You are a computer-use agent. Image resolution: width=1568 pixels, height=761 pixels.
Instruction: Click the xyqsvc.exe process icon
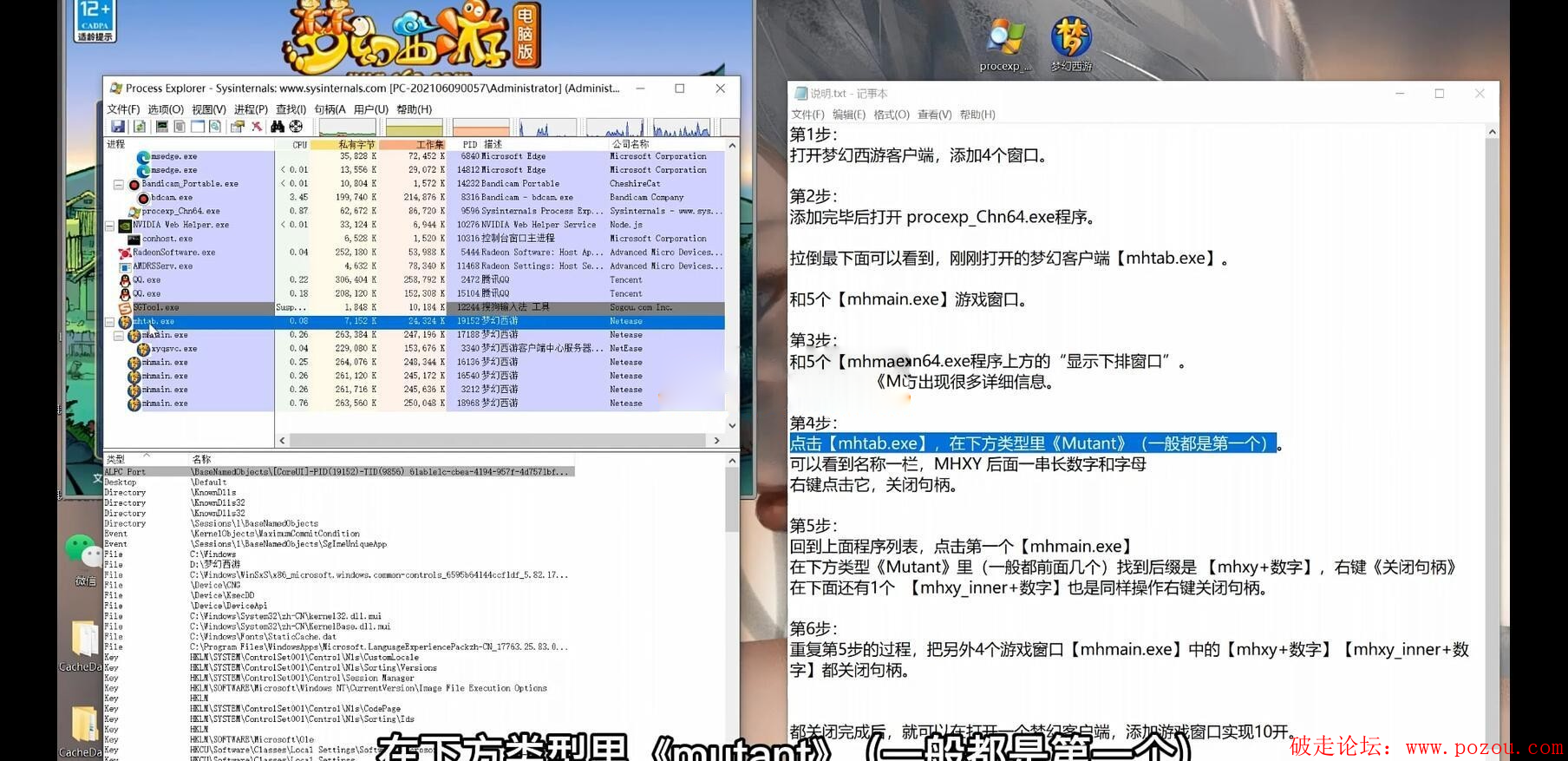[x=144, y=349]
